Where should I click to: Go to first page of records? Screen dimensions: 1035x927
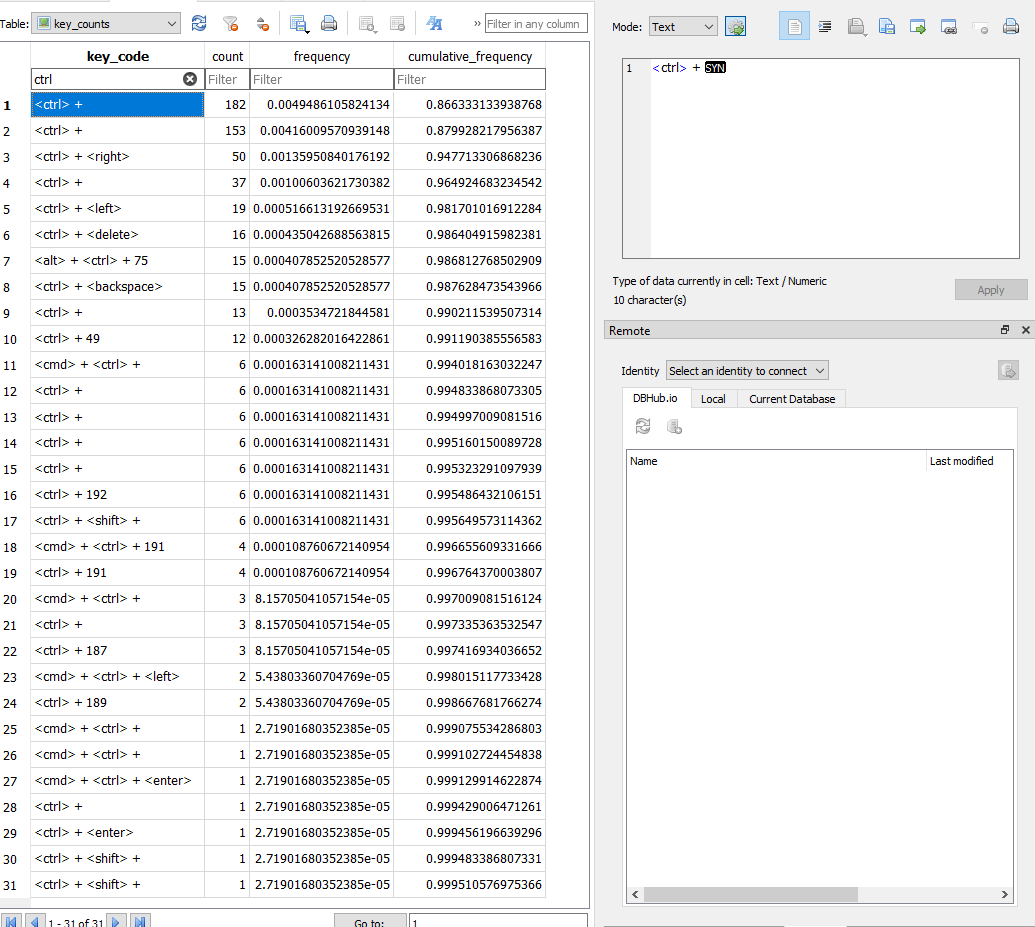[11, 920]
